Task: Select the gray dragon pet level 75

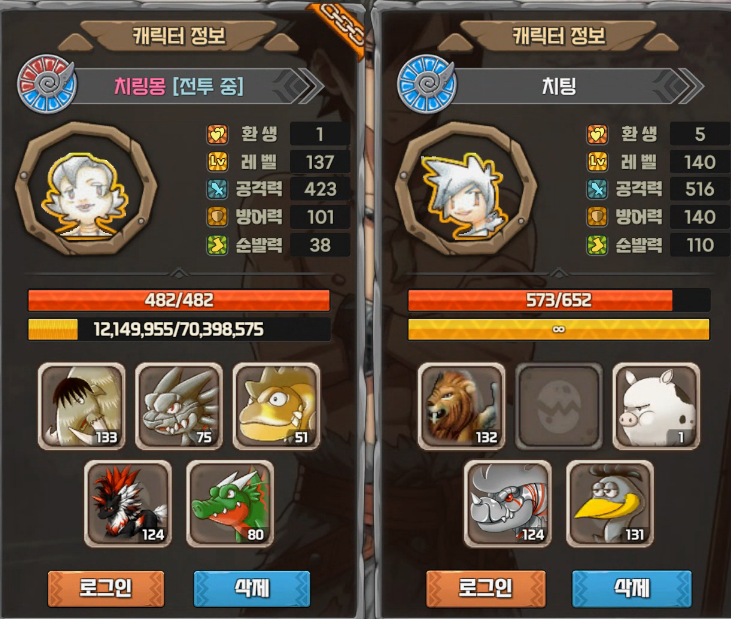Action: pyautogui.click(x=179, y=406)
